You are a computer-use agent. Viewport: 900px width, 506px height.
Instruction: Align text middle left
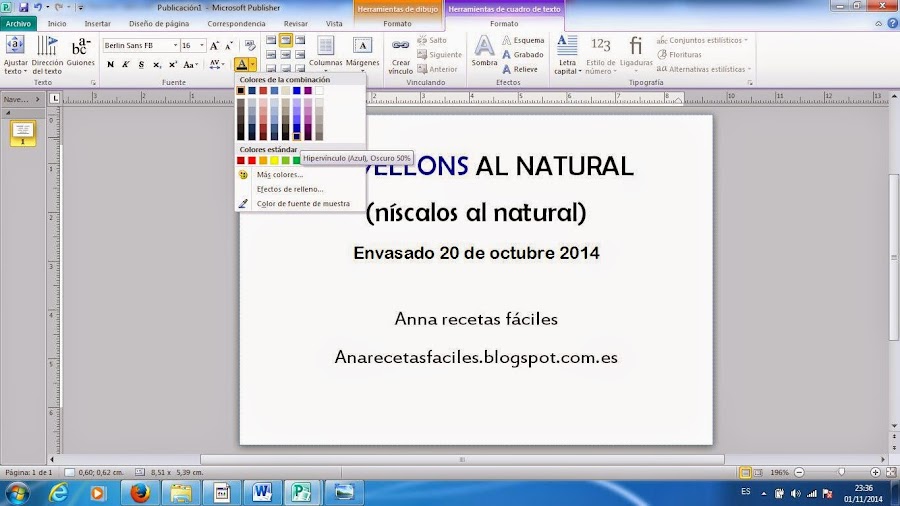click(x=271, y=55)
